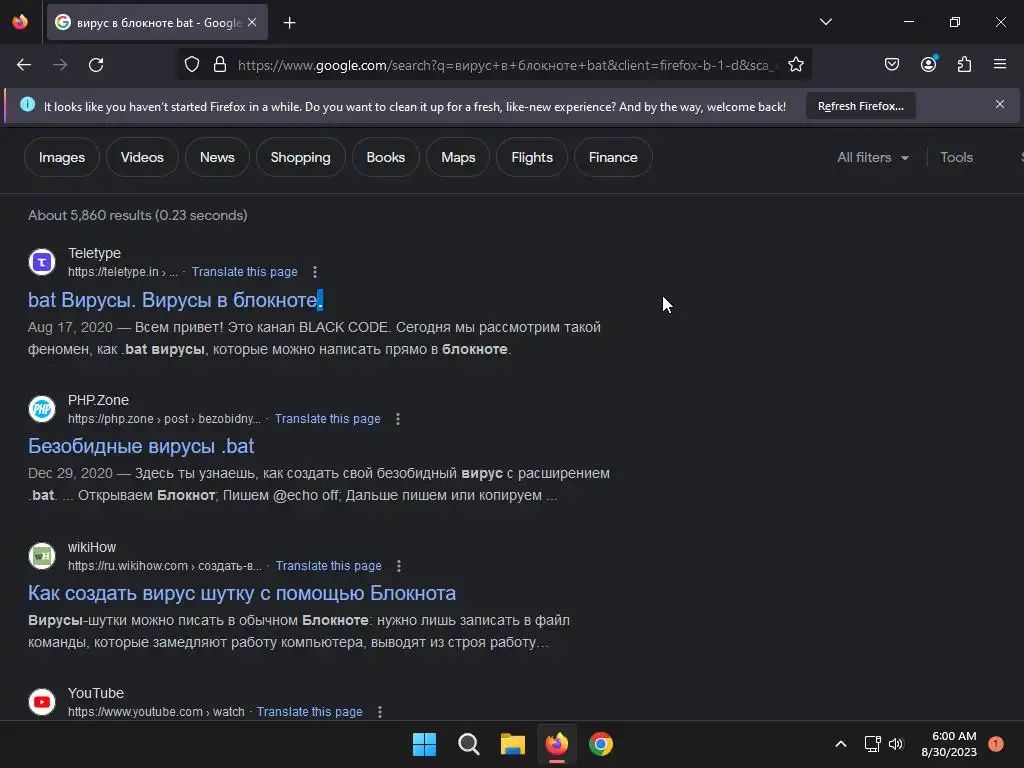Viewport: 1024px width, 768px height.
Task: Open File Explorer from taskbar
Action: click(513, 744)
